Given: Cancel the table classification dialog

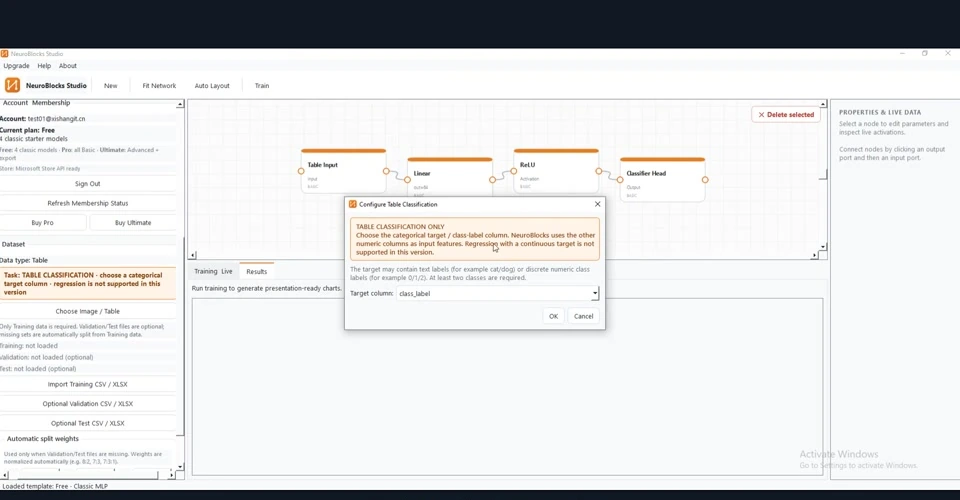Looking at the screenshot, I should coord(583,316).
